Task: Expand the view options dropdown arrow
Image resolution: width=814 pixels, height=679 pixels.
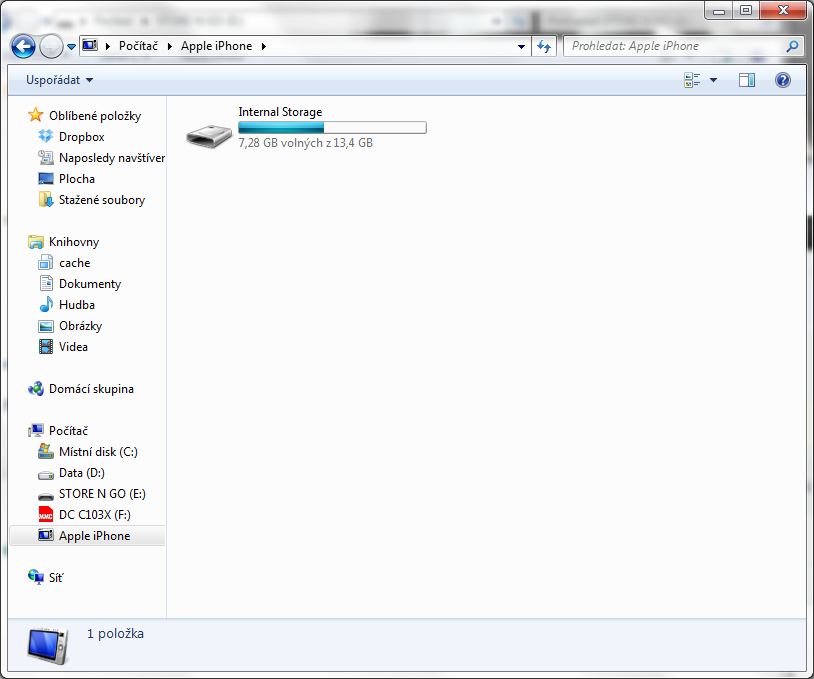Action: point(713,80)
